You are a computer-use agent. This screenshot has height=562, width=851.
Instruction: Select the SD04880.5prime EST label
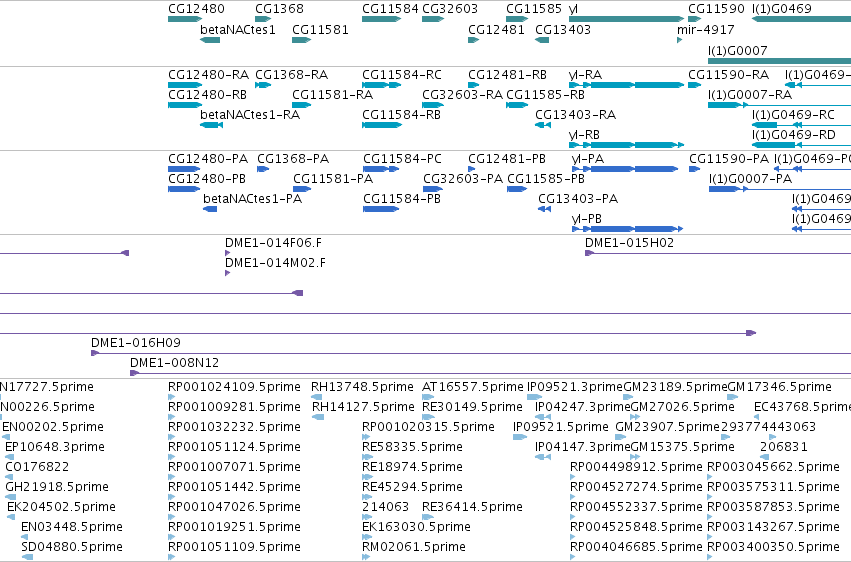(x=72, y=546)
